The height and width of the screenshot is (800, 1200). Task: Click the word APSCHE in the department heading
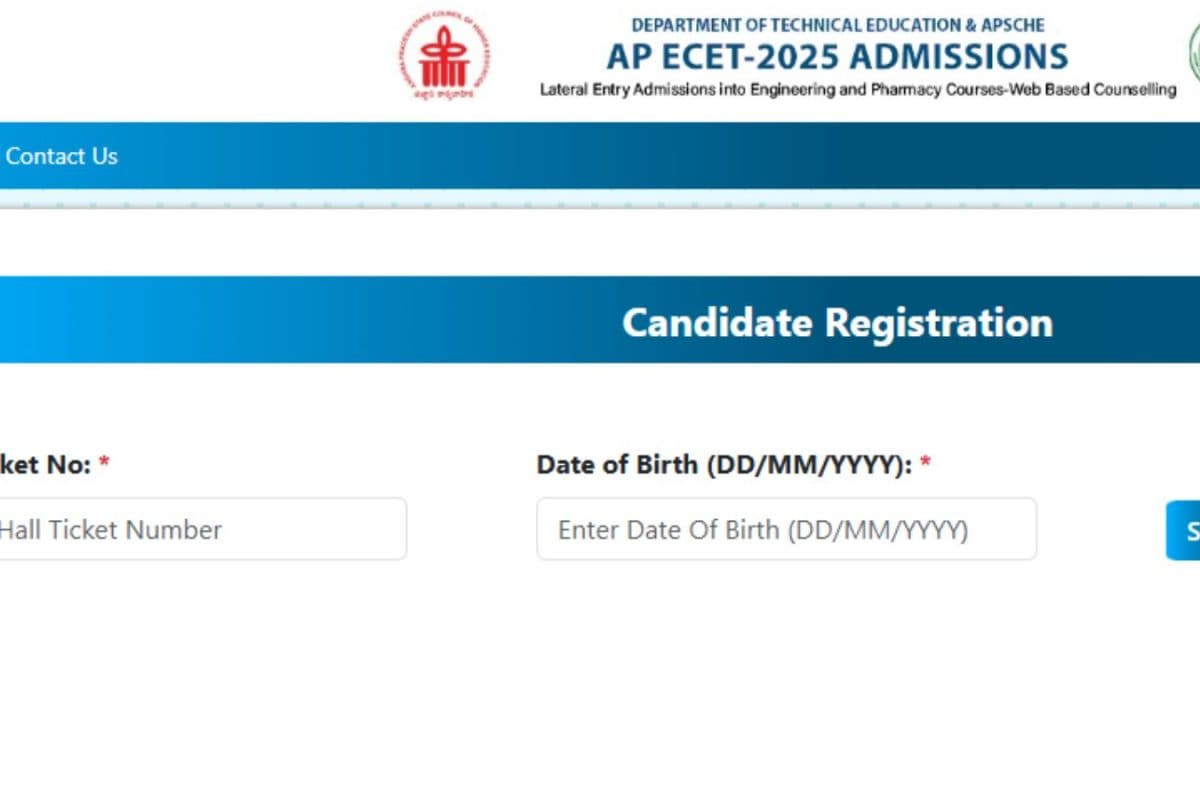[1011, 24]
